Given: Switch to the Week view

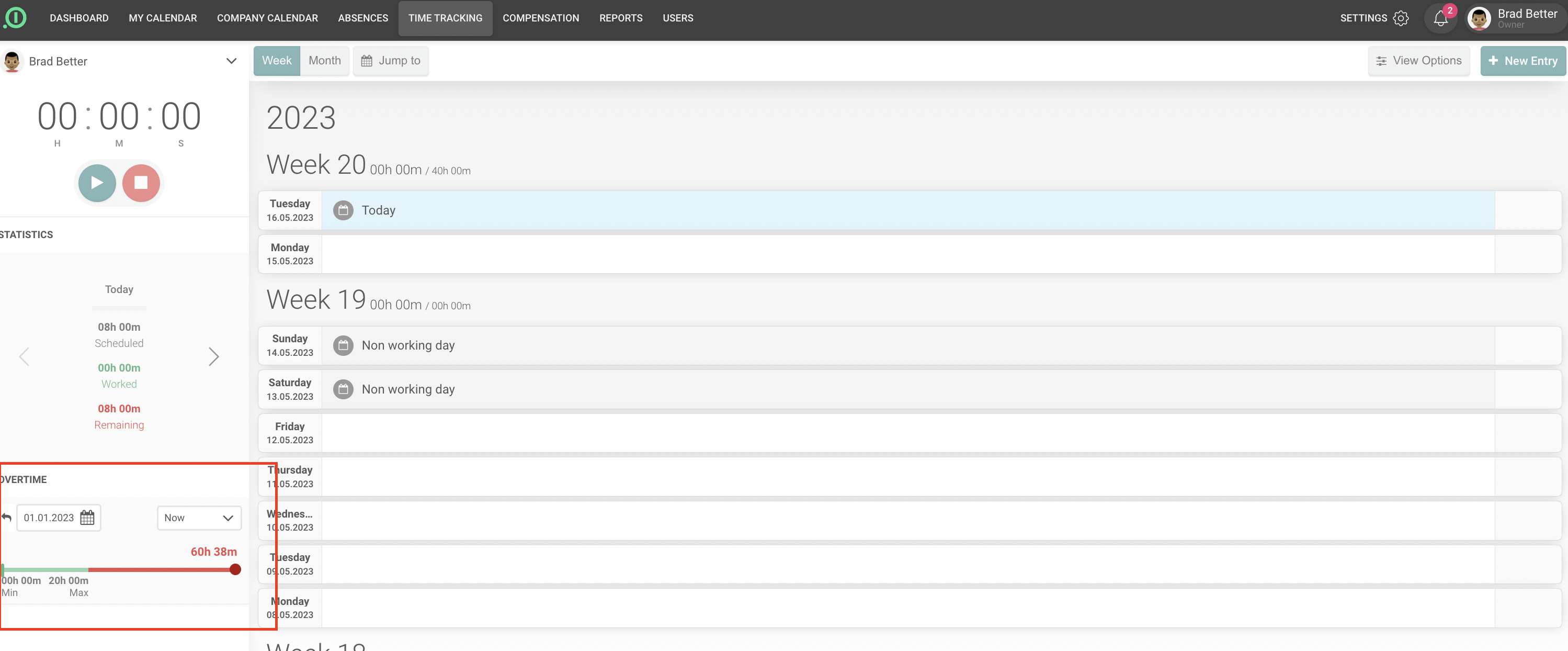Looking at the screenshot, I should click(277, 60).
